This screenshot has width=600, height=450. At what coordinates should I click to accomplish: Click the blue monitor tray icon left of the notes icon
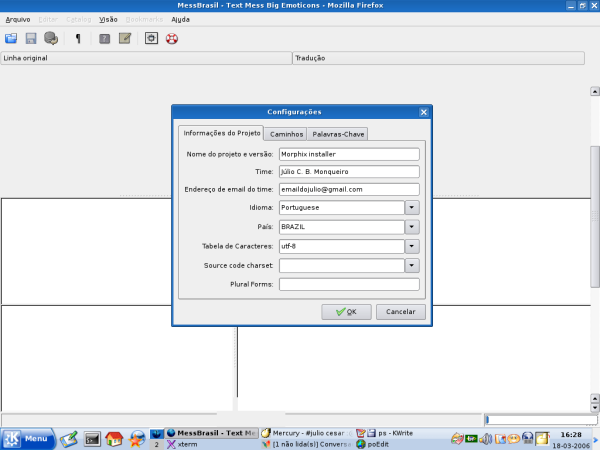pyautogui.click(x=528, y=439)
